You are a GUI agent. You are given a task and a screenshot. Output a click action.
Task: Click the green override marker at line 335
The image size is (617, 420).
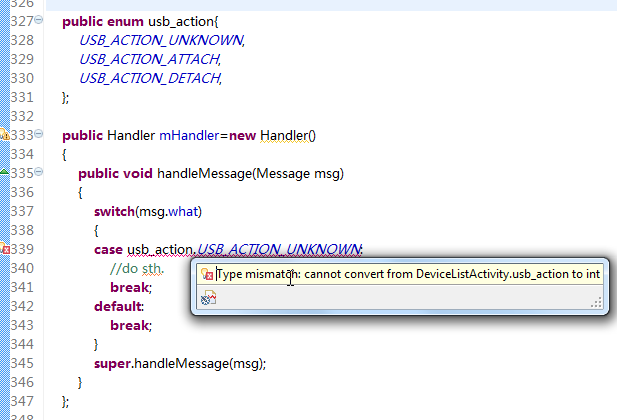coord(4,172)
